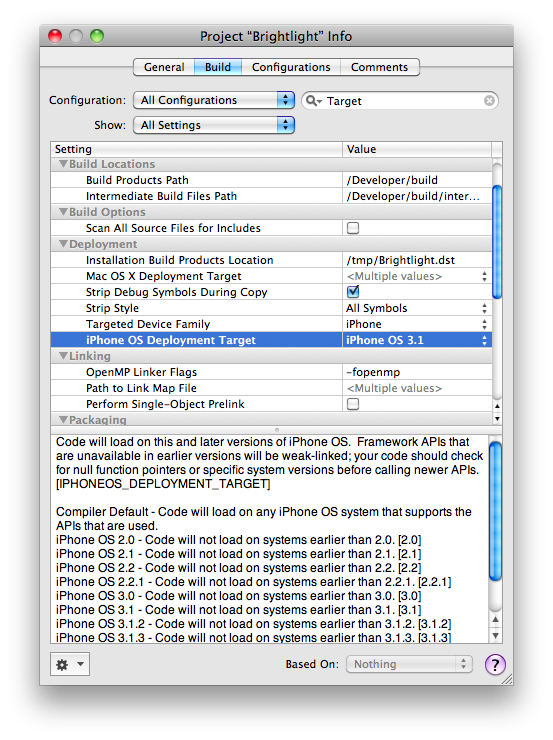Click the settings table vertical scroll thumb
This screenshot has width=553, height=740.
point(497,242)
